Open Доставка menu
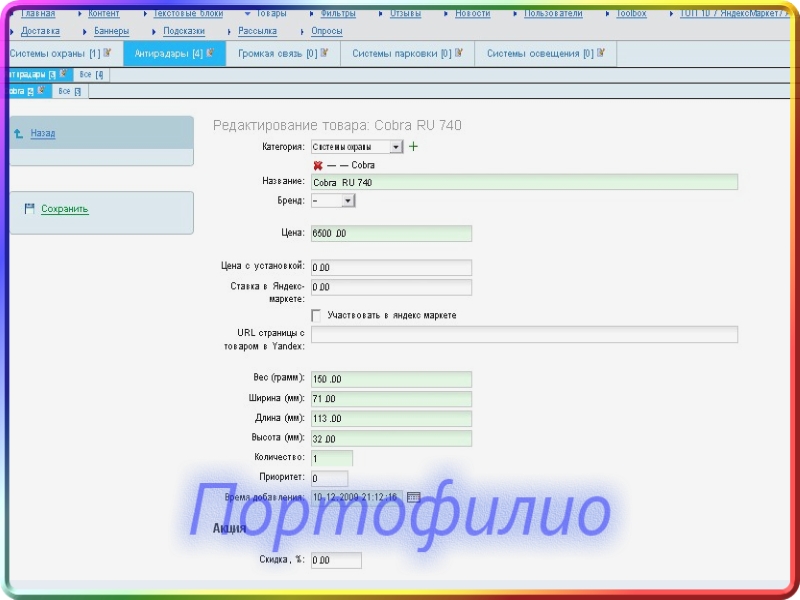Image resolution: width=800 pixels, height=600 pixels. click(40, 31)
